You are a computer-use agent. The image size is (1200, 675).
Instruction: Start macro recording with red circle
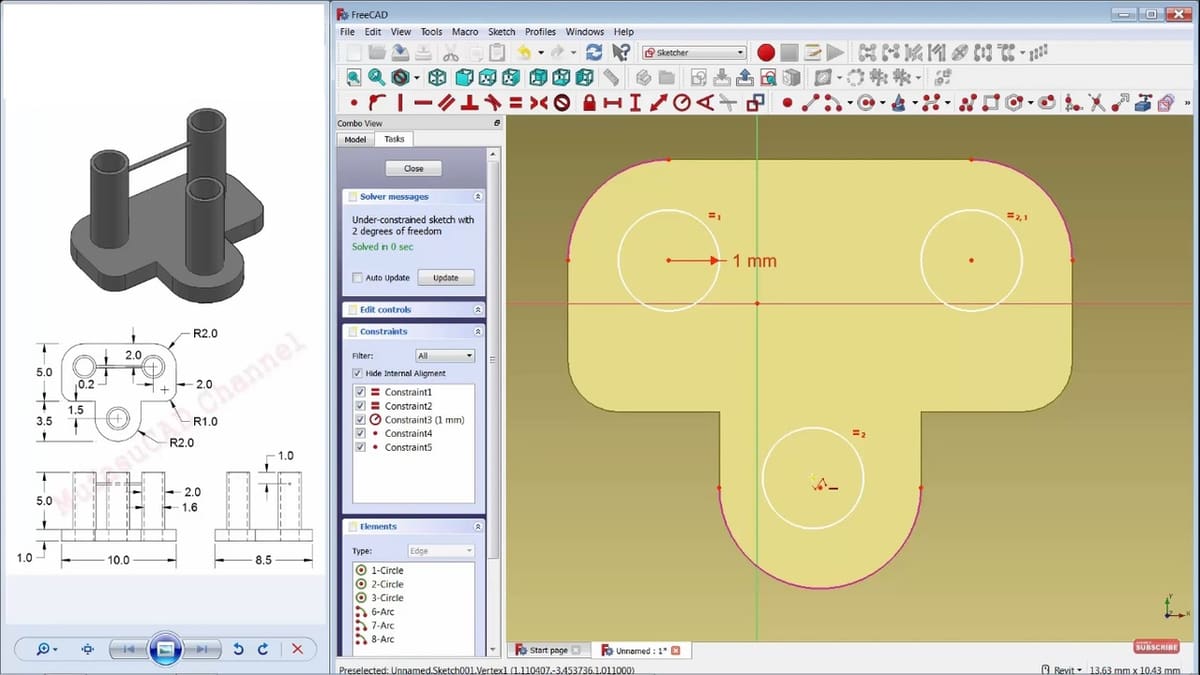(x=766, y=52)
